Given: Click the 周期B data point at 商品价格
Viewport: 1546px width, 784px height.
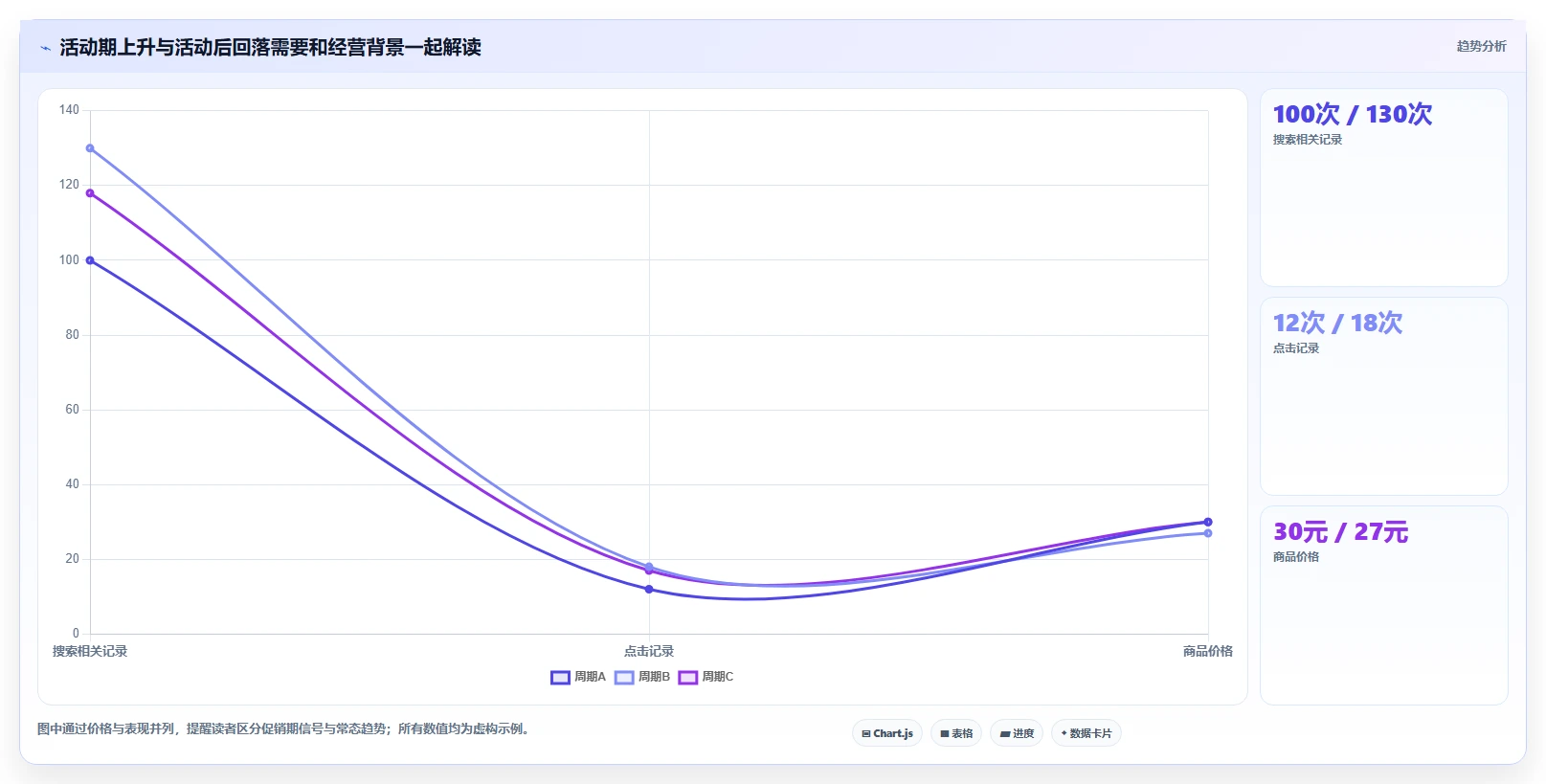Looking at the screenshot, I should tap(1208, 533).
